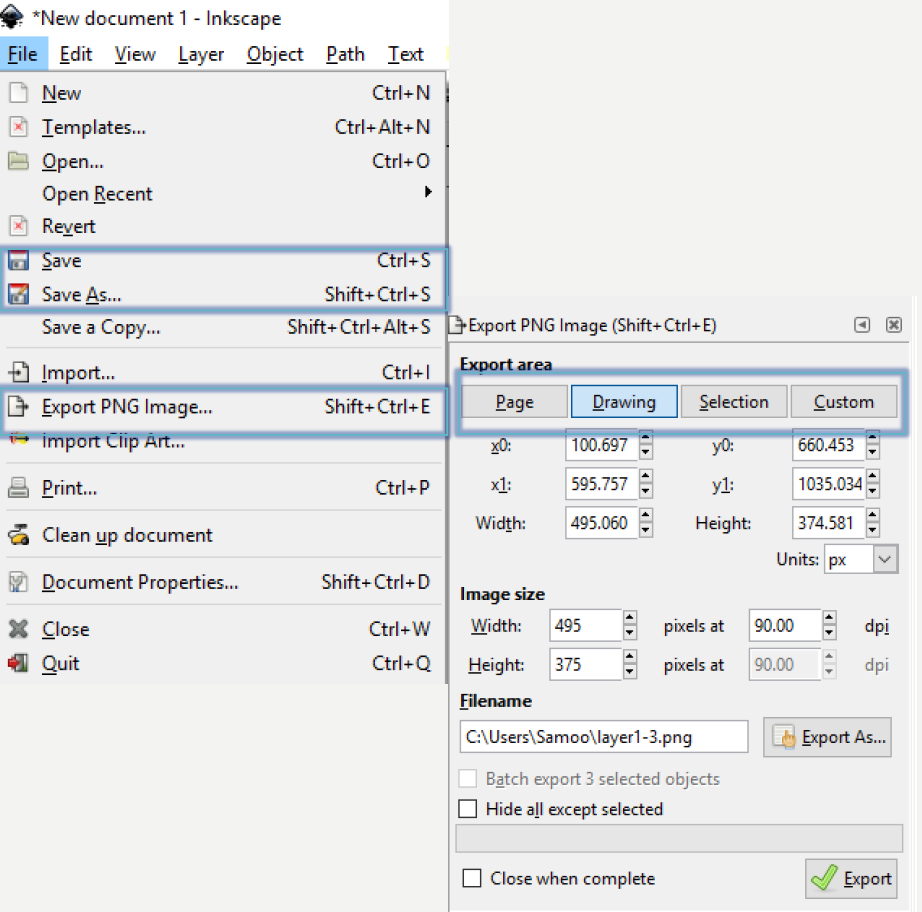The height and width of the screenshot is (912, 922).
Task: Click the Export As button
Action: tap(827, 737)
